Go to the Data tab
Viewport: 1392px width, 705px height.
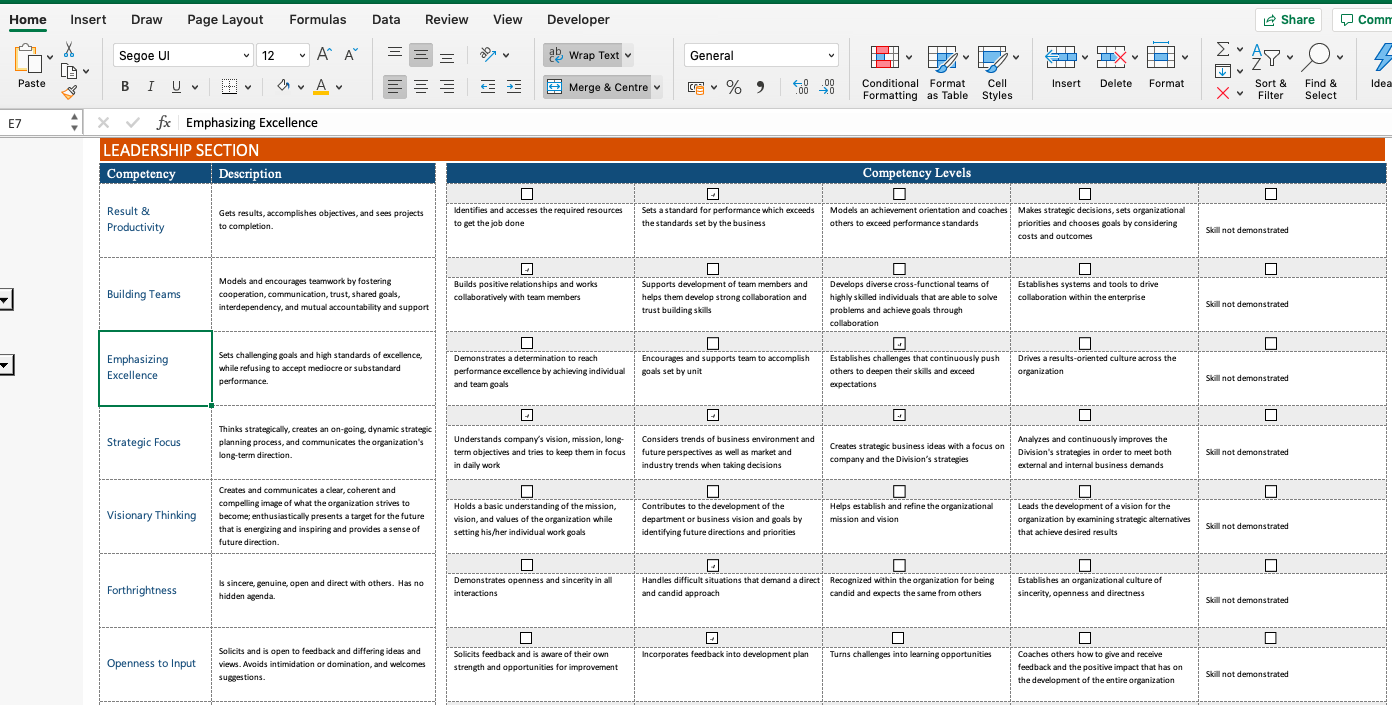pyautogui.click(x=386, y=19)
